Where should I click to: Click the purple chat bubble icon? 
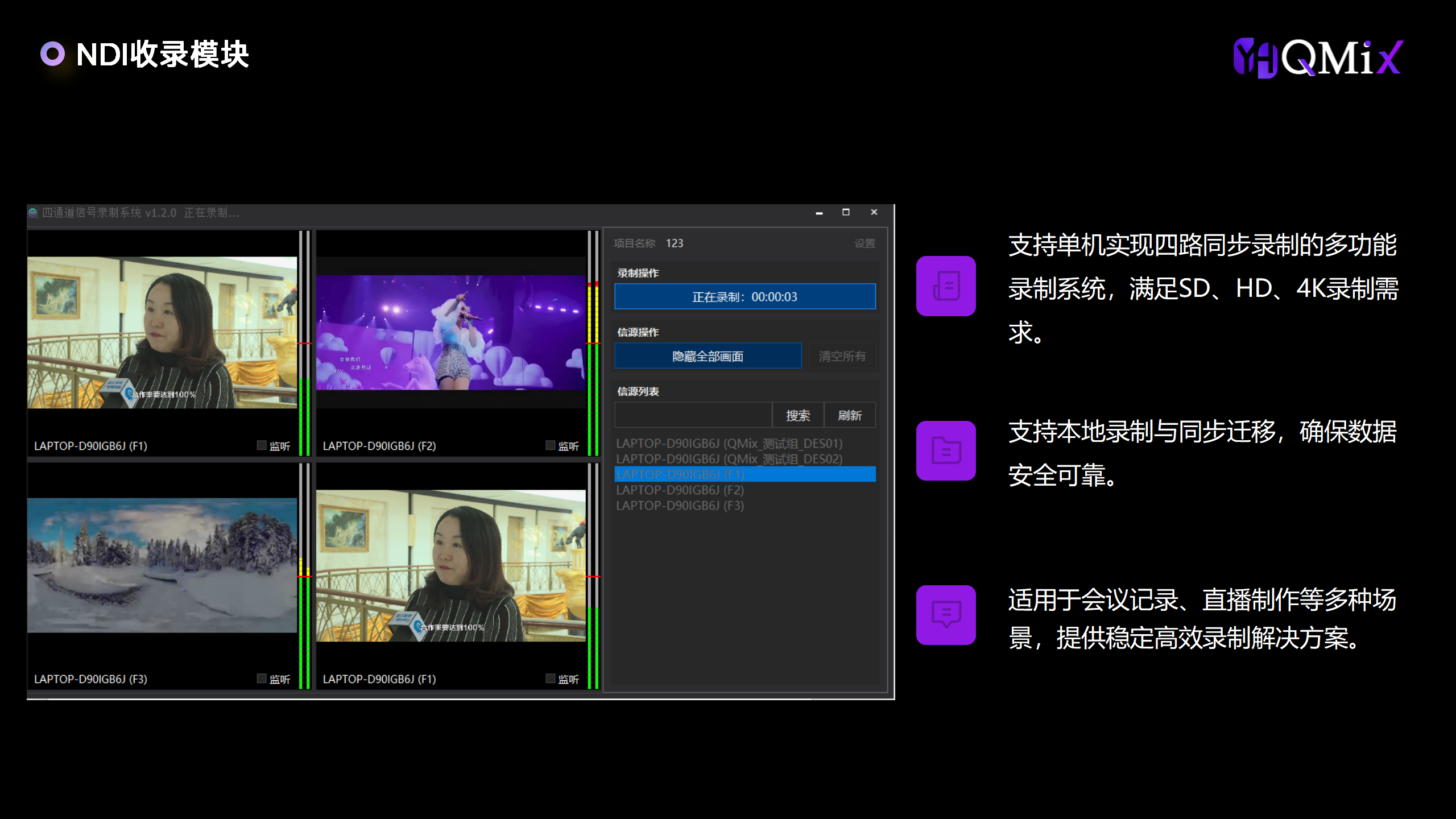tap(946, 615)
